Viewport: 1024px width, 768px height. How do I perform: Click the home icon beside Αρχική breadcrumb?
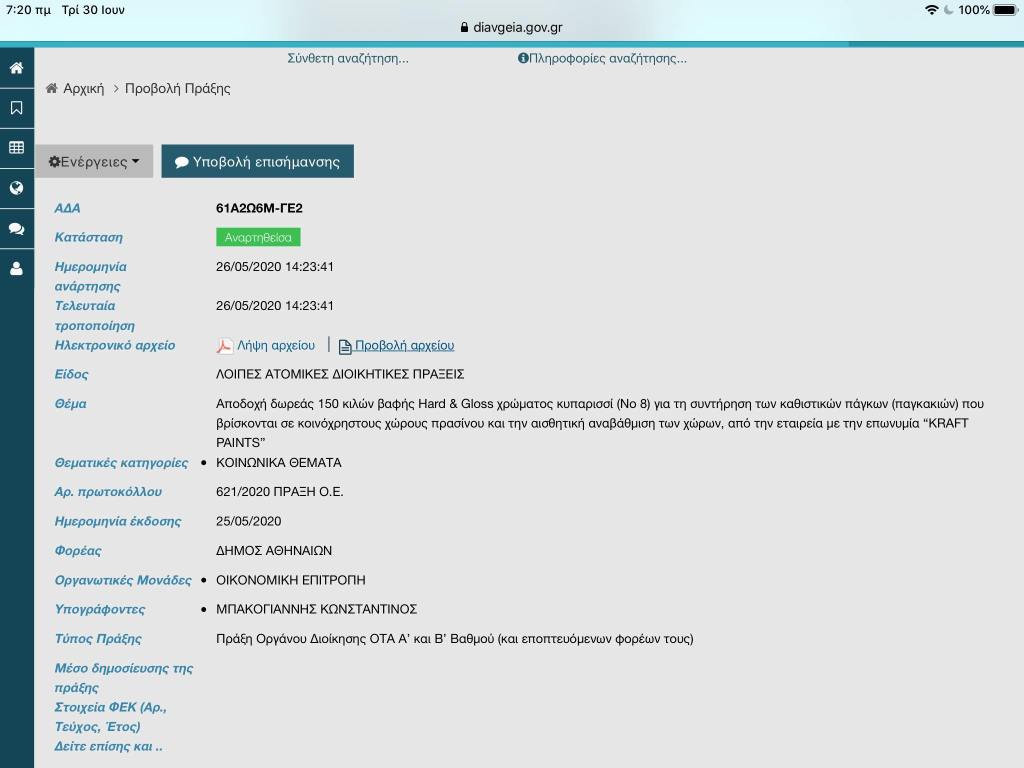(52, 88)
